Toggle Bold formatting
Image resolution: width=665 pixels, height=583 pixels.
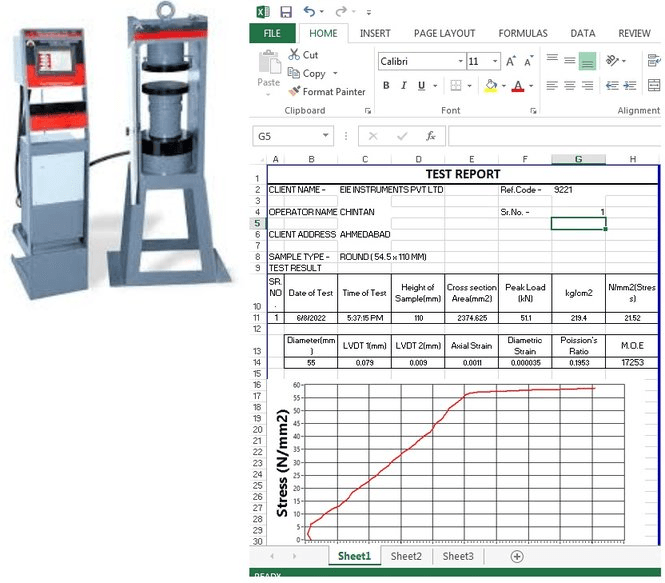[x=386, y=86]
